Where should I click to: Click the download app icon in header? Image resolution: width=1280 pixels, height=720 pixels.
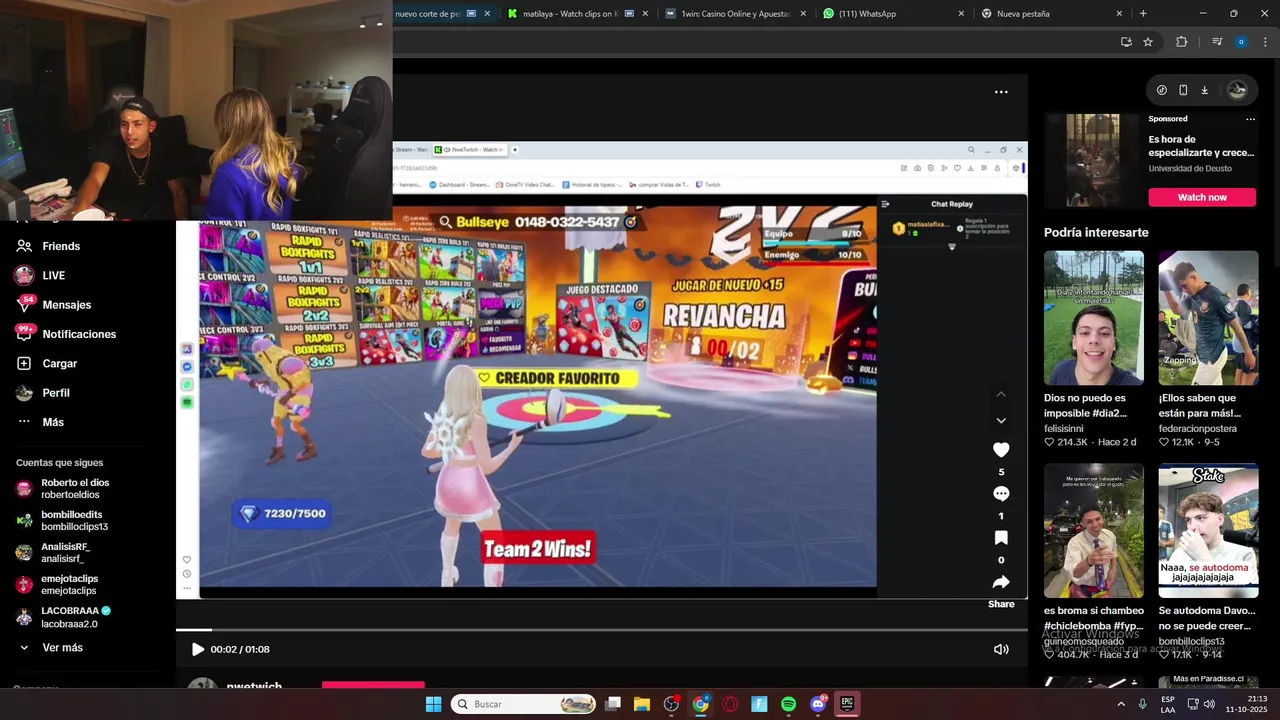coord(1204,90)
